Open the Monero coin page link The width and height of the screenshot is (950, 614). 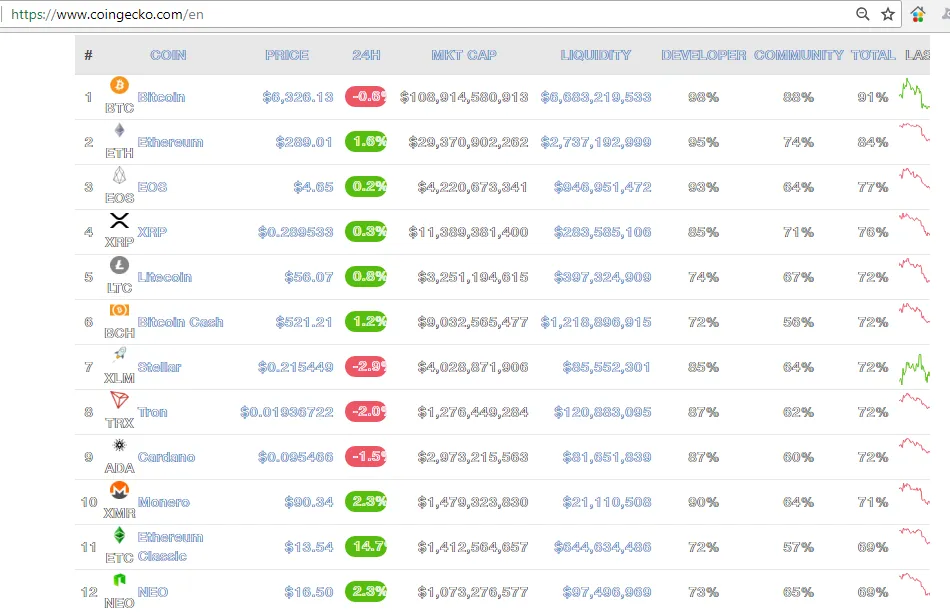click(164, 502)
